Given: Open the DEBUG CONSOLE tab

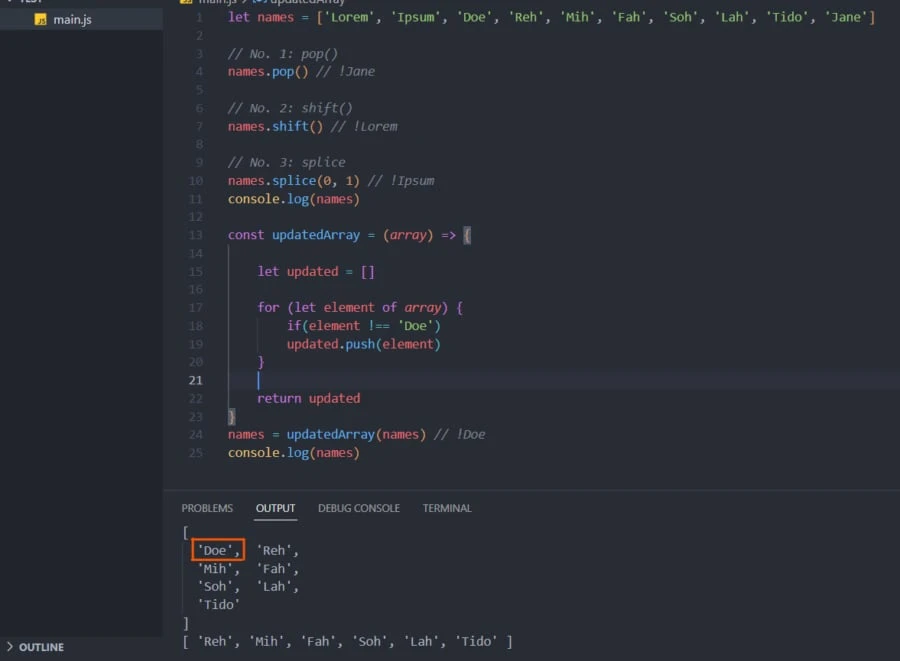Looking at the screenshot, I should click(x=358, y=508).
